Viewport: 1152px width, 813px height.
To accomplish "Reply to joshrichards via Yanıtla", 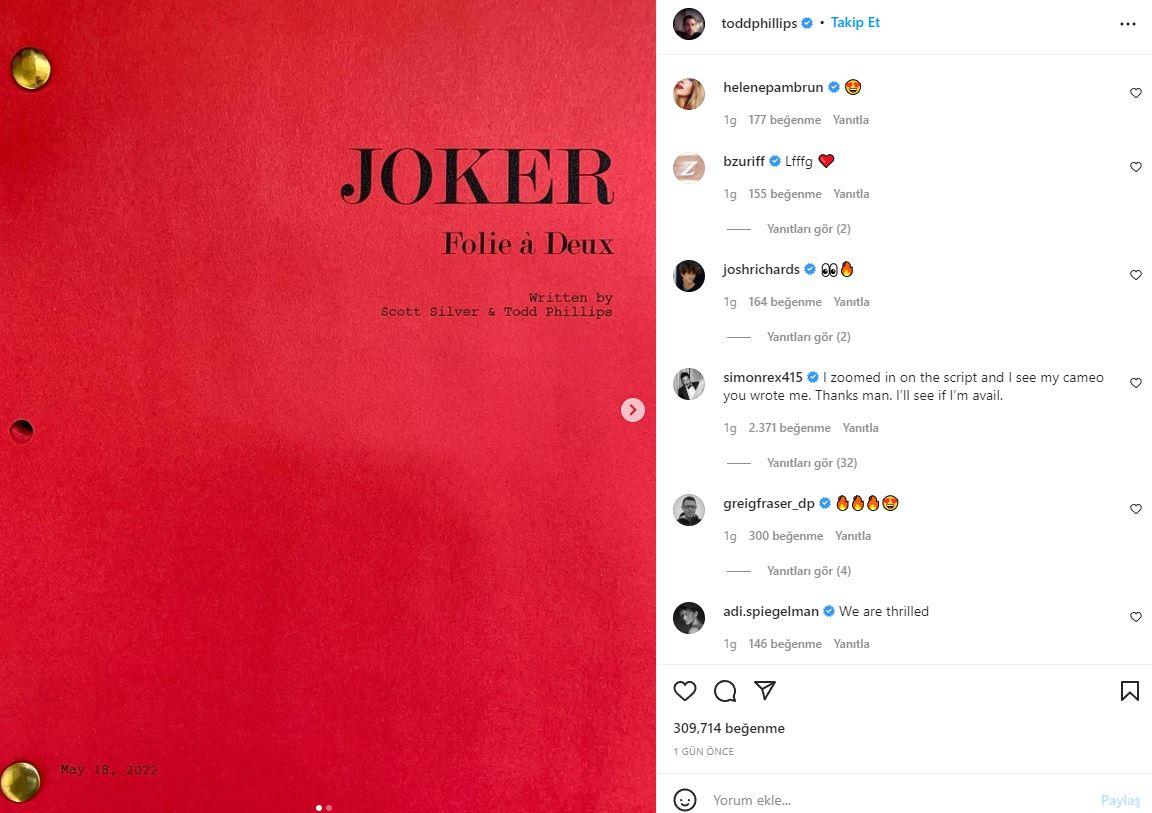I will (x=852, y=302).
